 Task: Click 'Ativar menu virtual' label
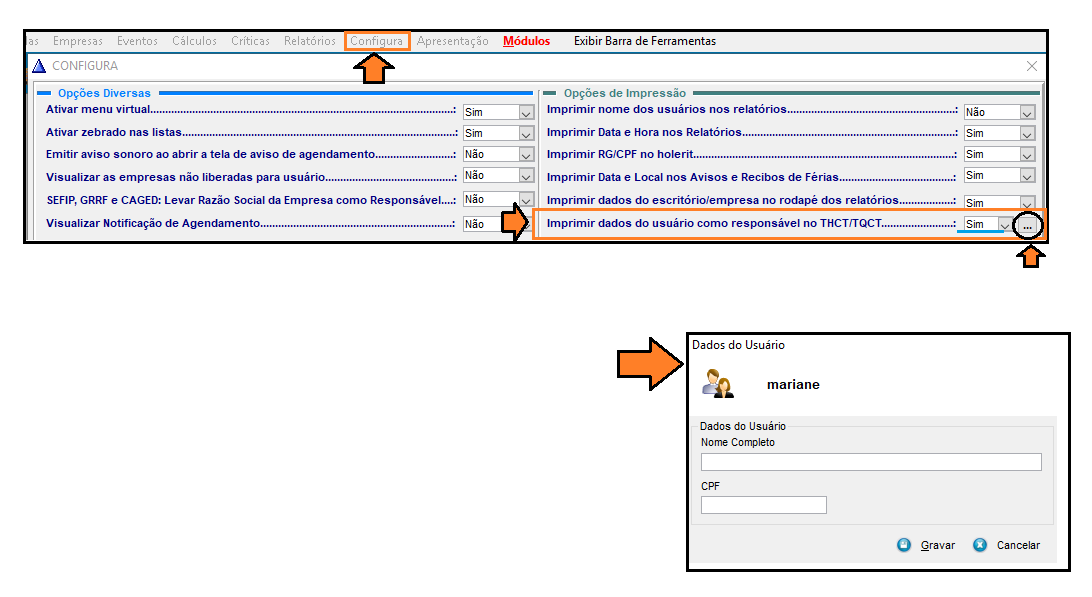tap(98, 109)
